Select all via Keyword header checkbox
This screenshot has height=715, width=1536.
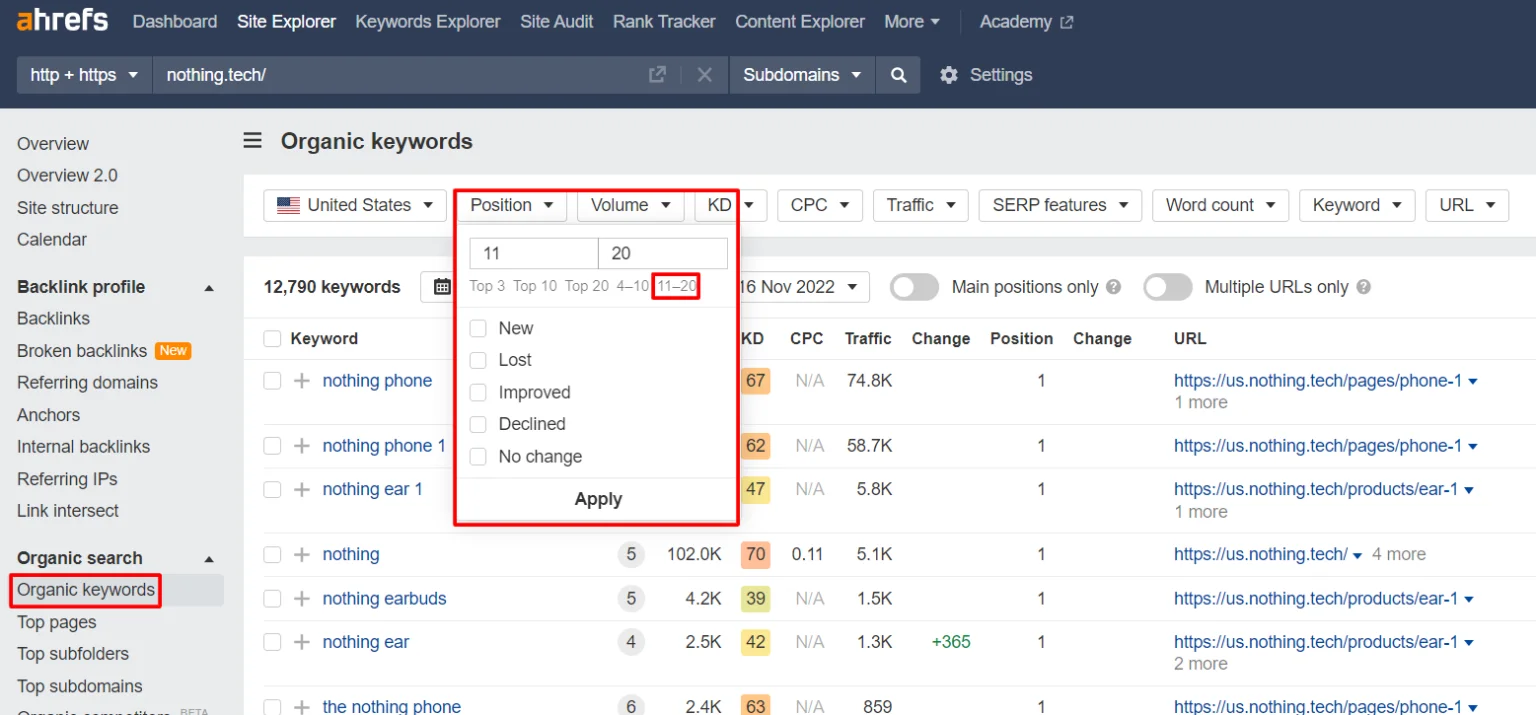[272, 339]
